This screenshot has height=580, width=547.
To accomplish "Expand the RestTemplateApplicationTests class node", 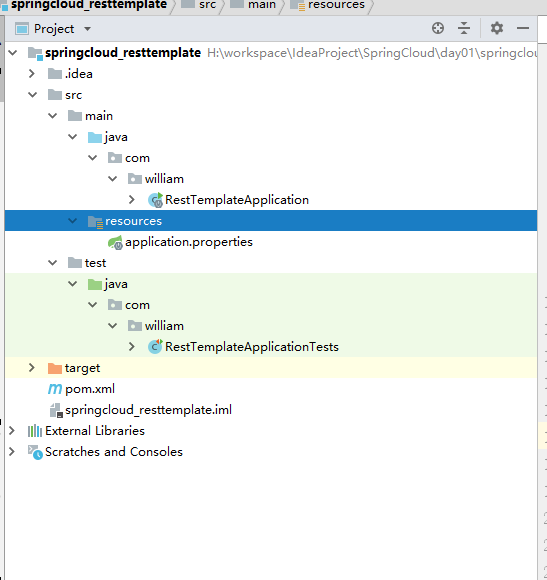I will pos(132,347).
